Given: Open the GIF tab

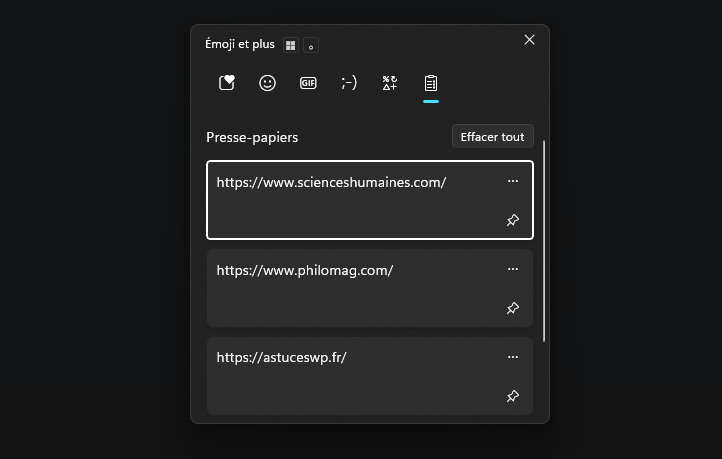Looking at the screenshot, I should (x=308, y=83).
